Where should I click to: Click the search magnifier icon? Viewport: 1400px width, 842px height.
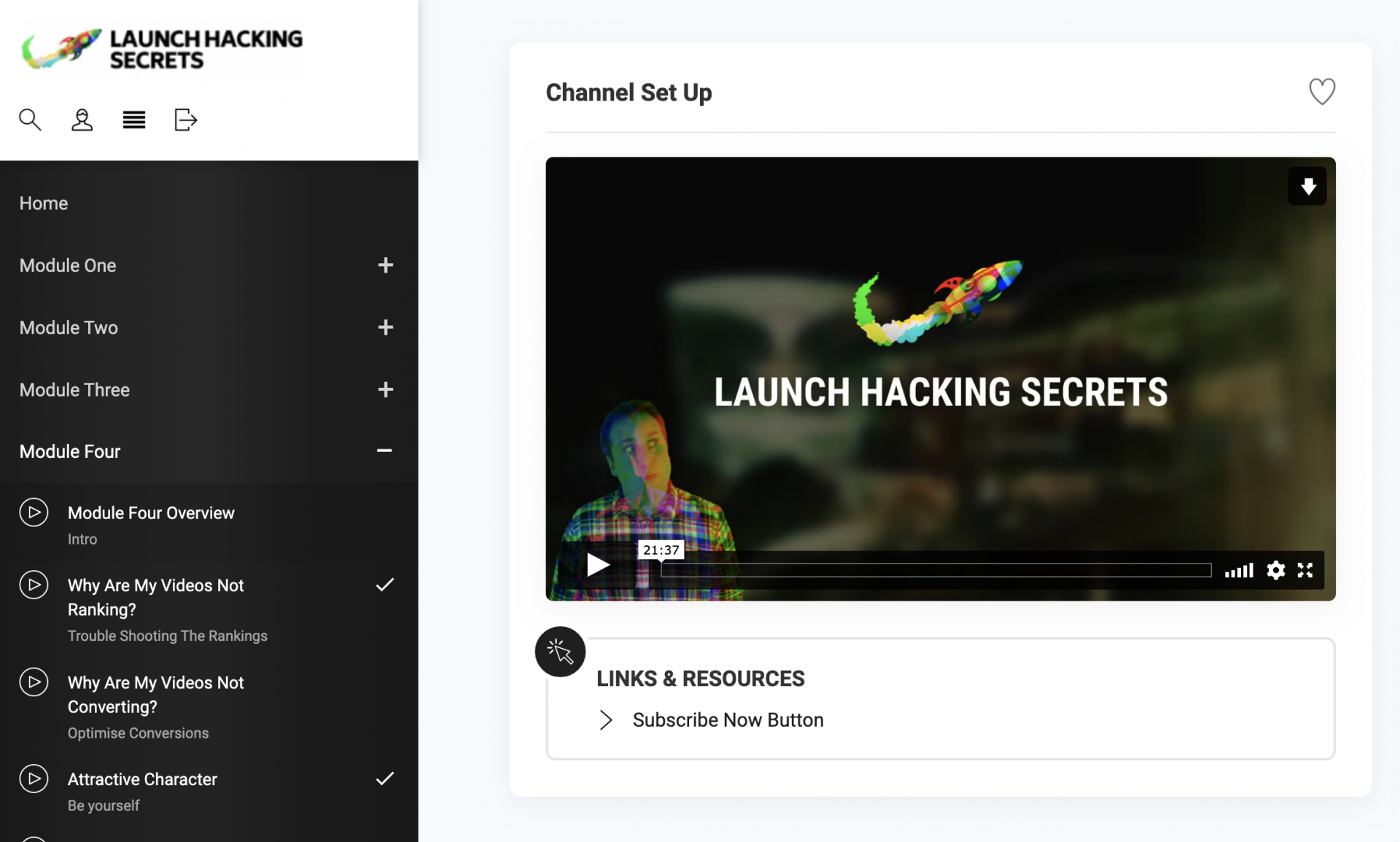(x=30, y=120)
